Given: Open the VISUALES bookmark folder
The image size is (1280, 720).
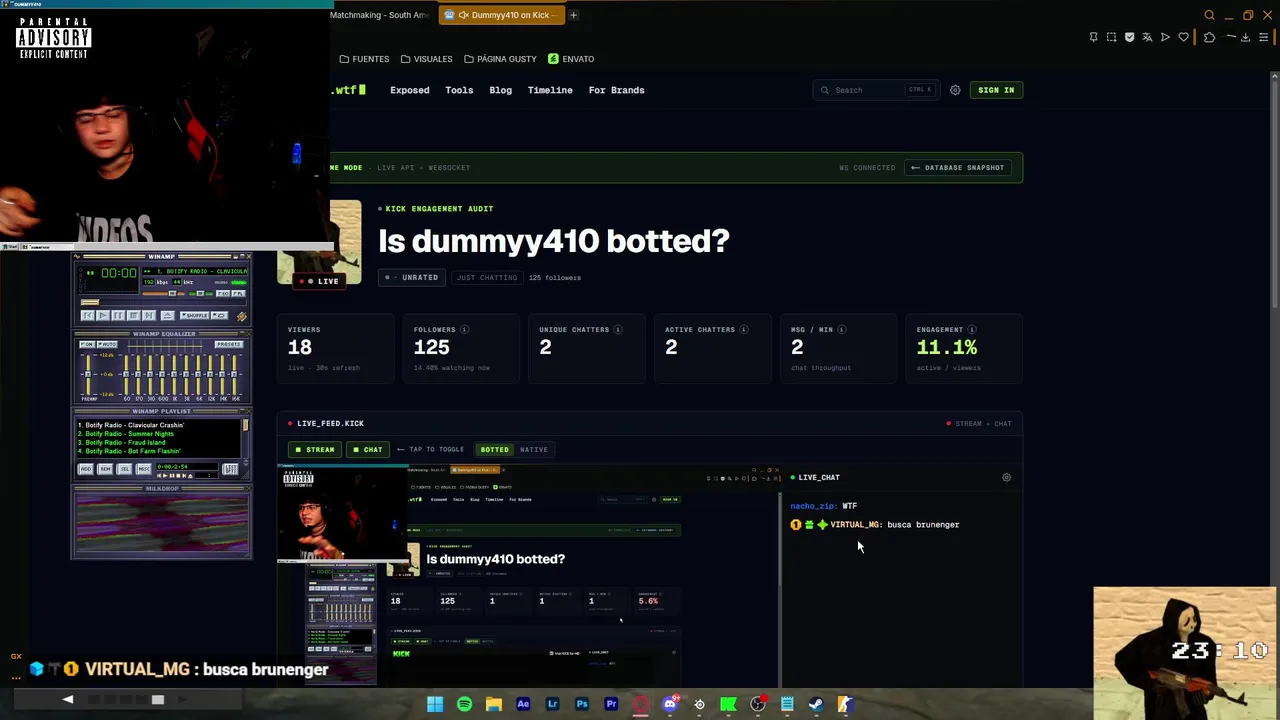Looking at the screenshot, I should (x=427, y=59).
